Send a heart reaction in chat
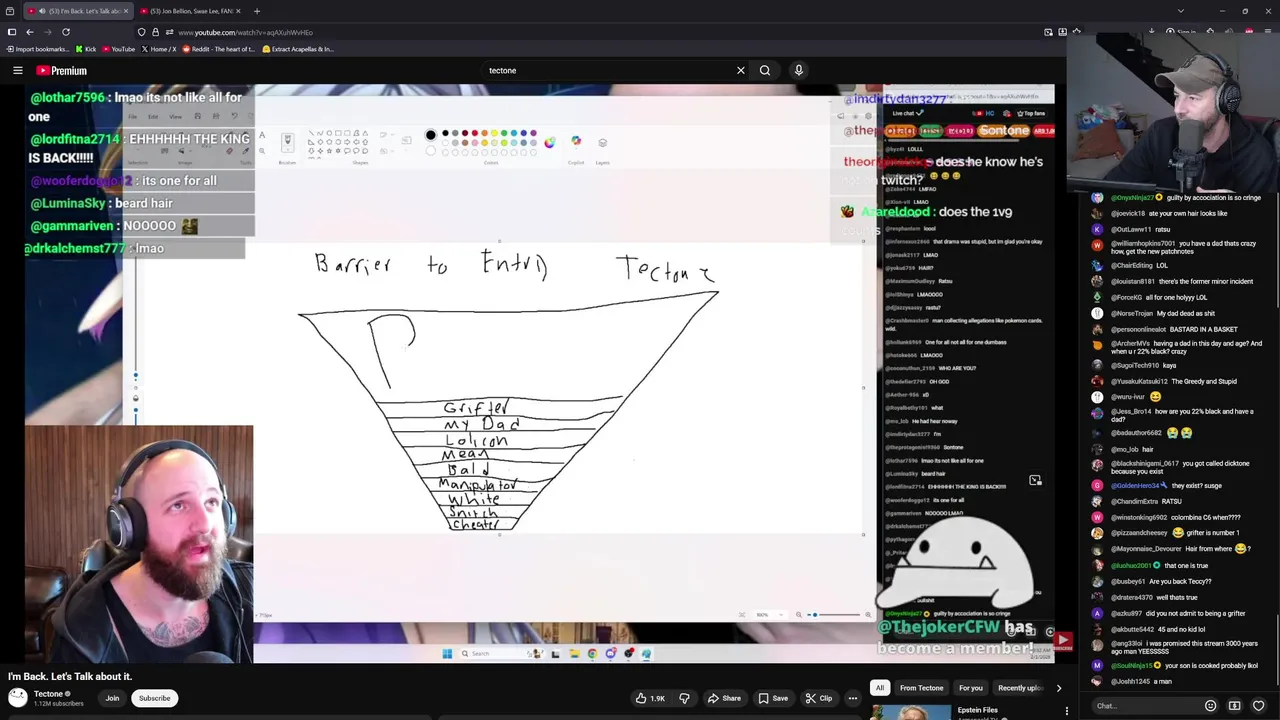Screen dimensions: 1280x720 pyautogui.click(x=1258, y=706)
